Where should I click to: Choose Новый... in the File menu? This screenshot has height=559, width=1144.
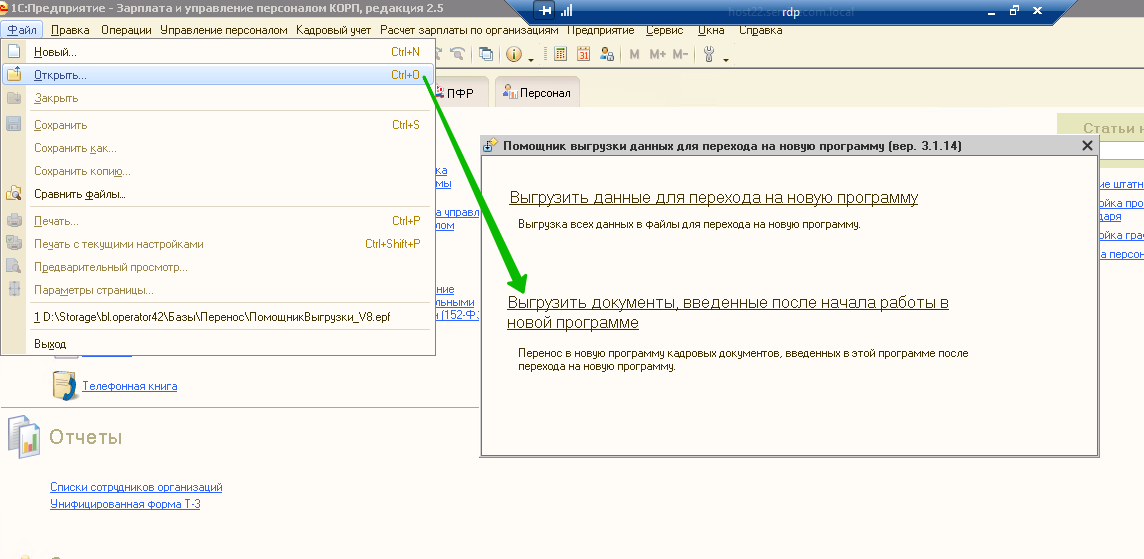point(218,52)
